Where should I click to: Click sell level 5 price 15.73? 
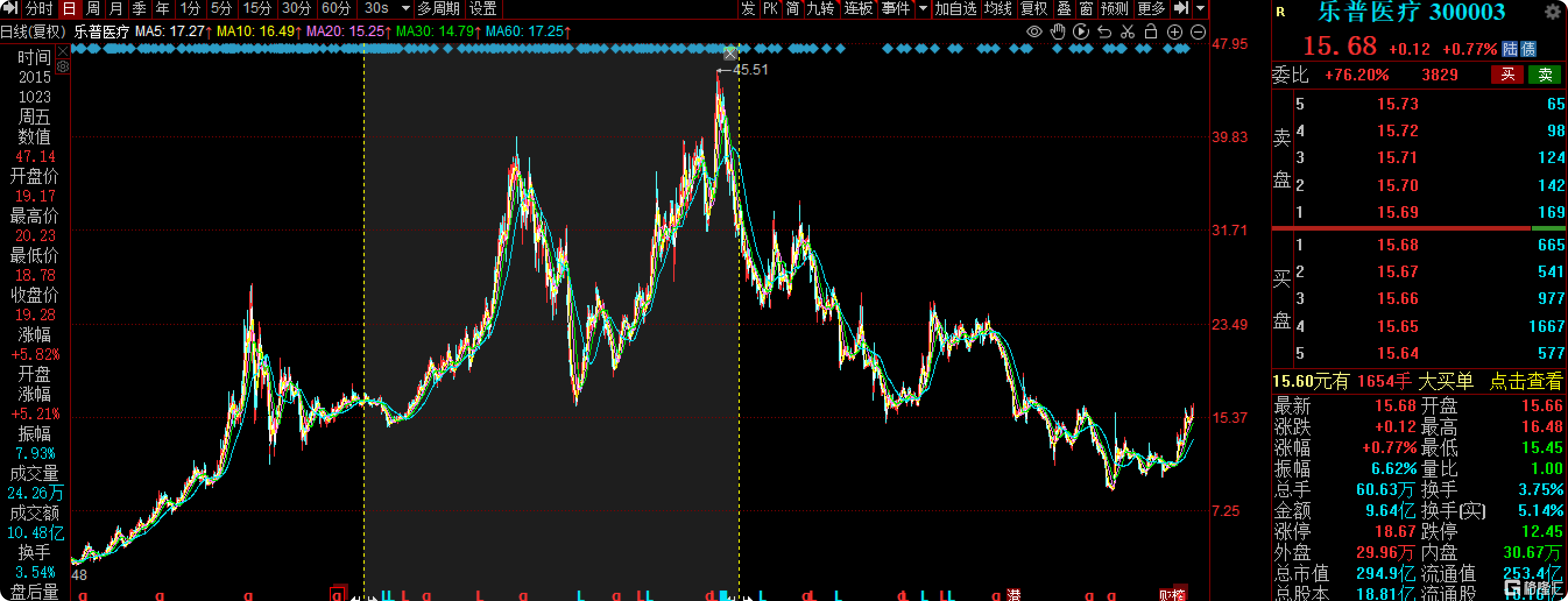tap(1397, 104)
